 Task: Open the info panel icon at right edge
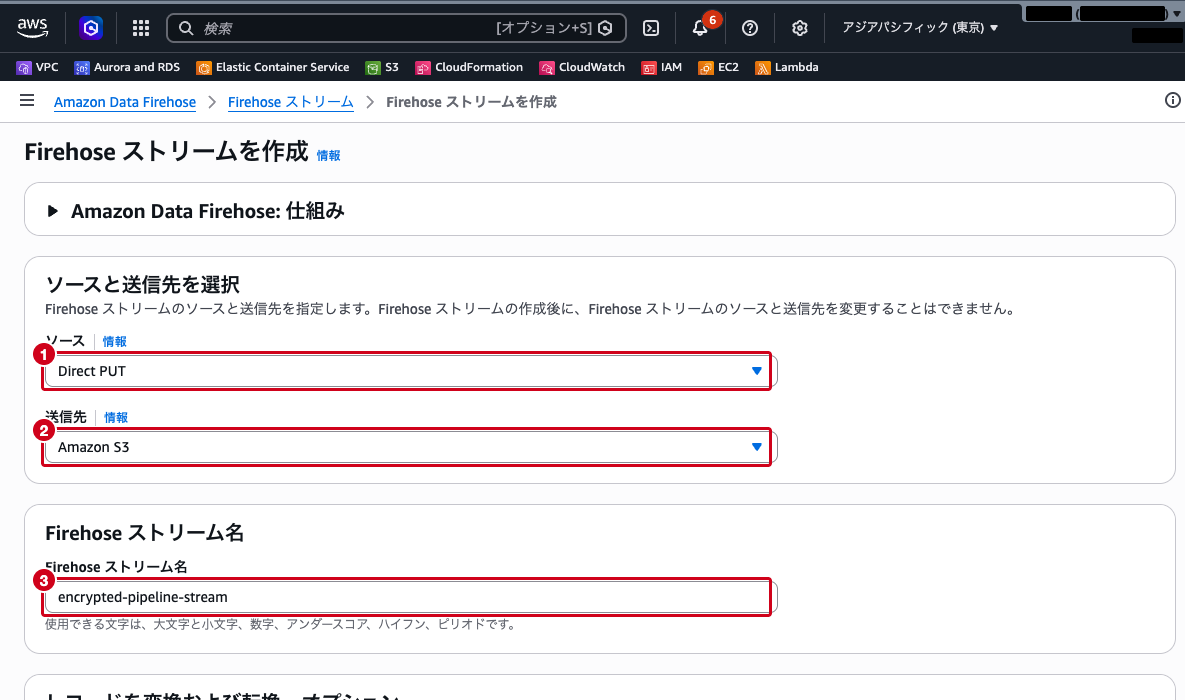pyautogui.click(x=1172, y=100)
